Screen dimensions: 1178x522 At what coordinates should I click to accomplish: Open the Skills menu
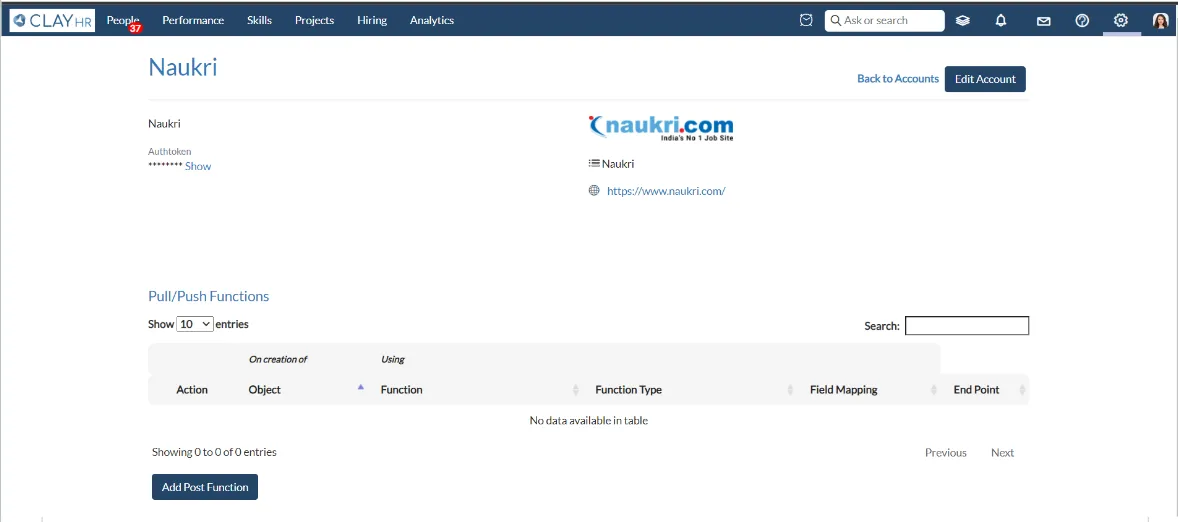259,20
